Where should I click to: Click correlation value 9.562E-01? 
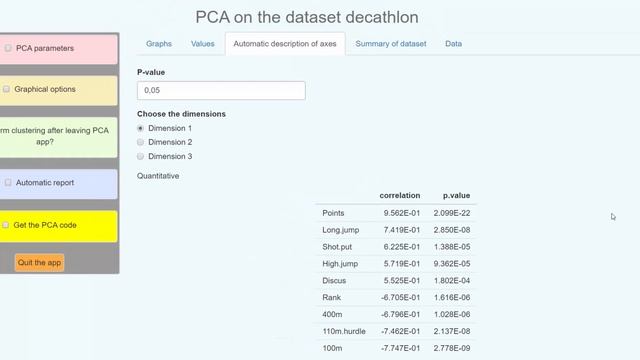(402, 213)
